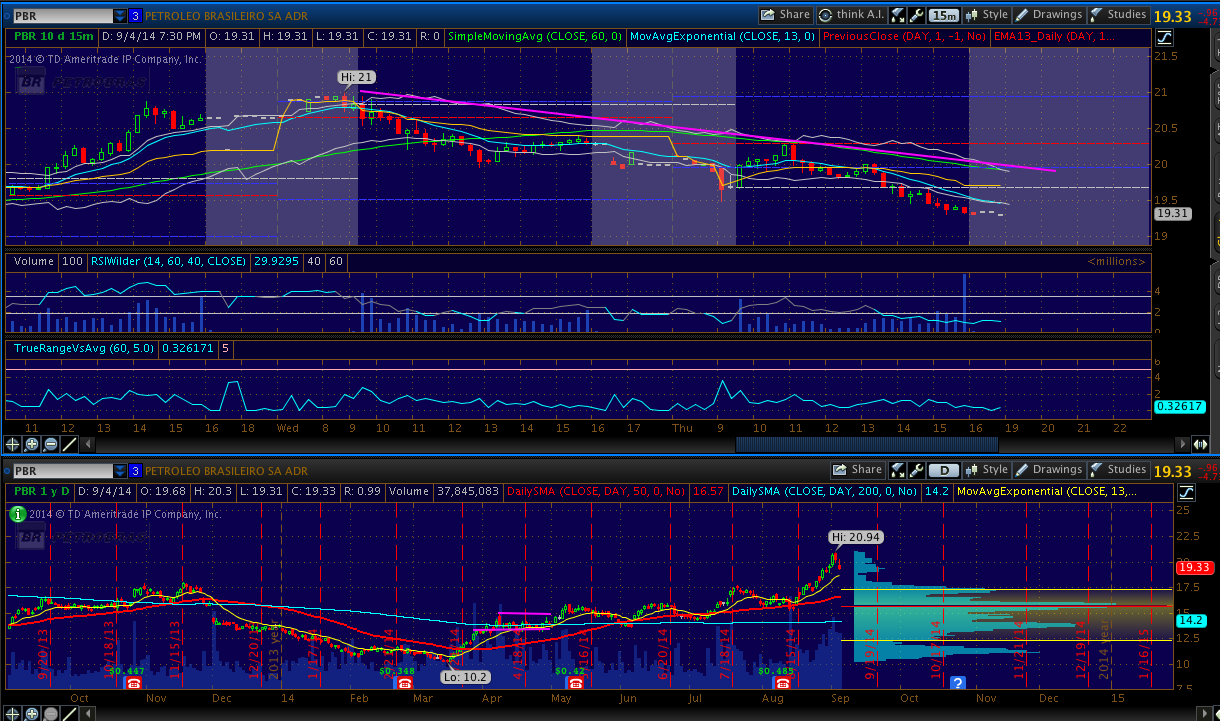Image resolution: width=1220 pixels, height=721 pixels.
Task: Click the blue question mark icon on lower chart
Action: (958, 683)
